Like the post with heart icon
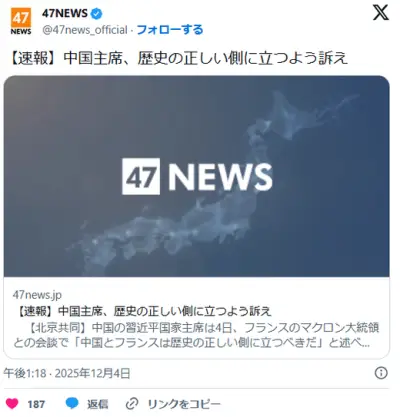Viewport: 400px width, 417px height. [x=12, y=404]
